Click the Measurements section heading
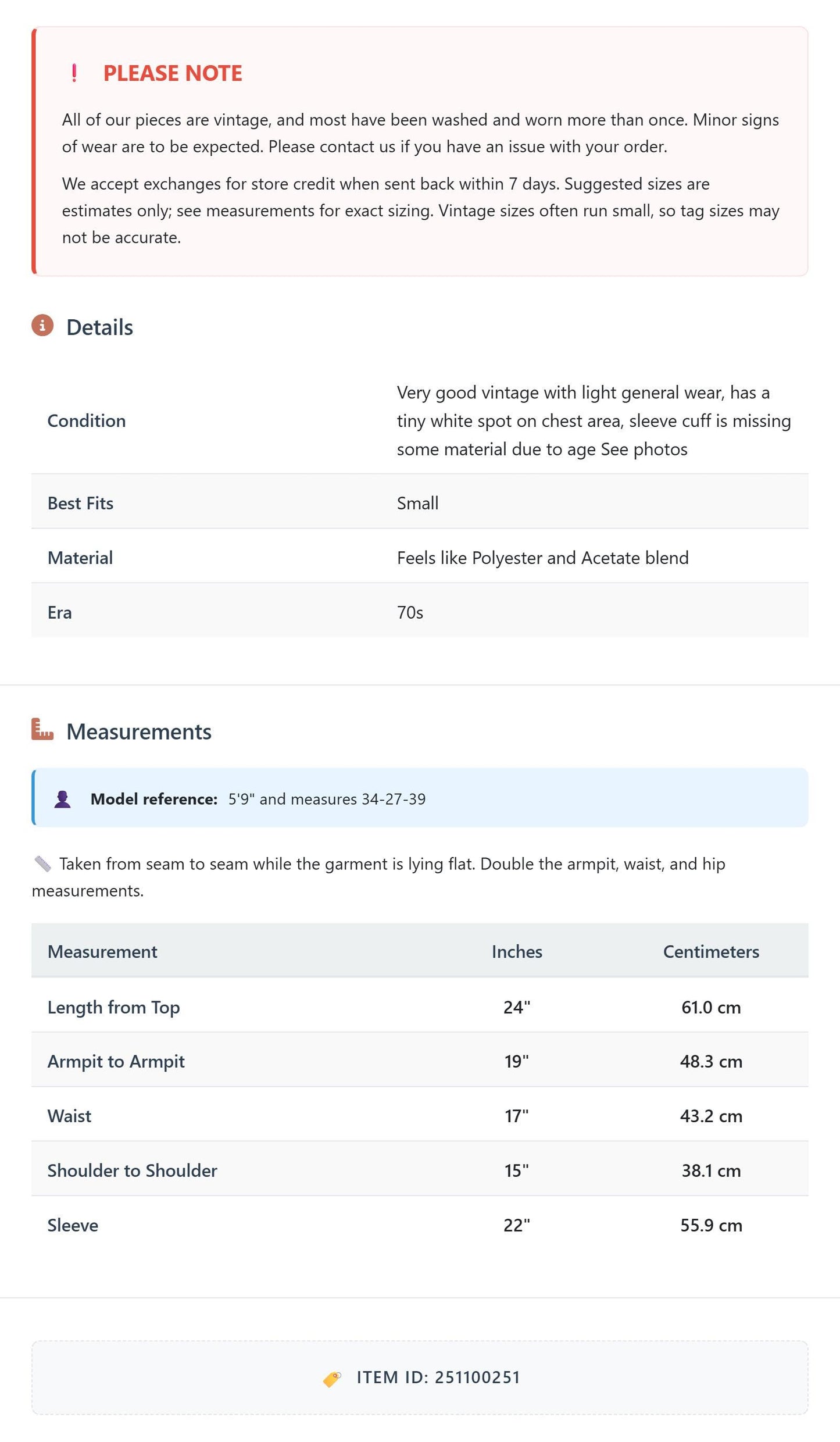 tap(139, 731)
